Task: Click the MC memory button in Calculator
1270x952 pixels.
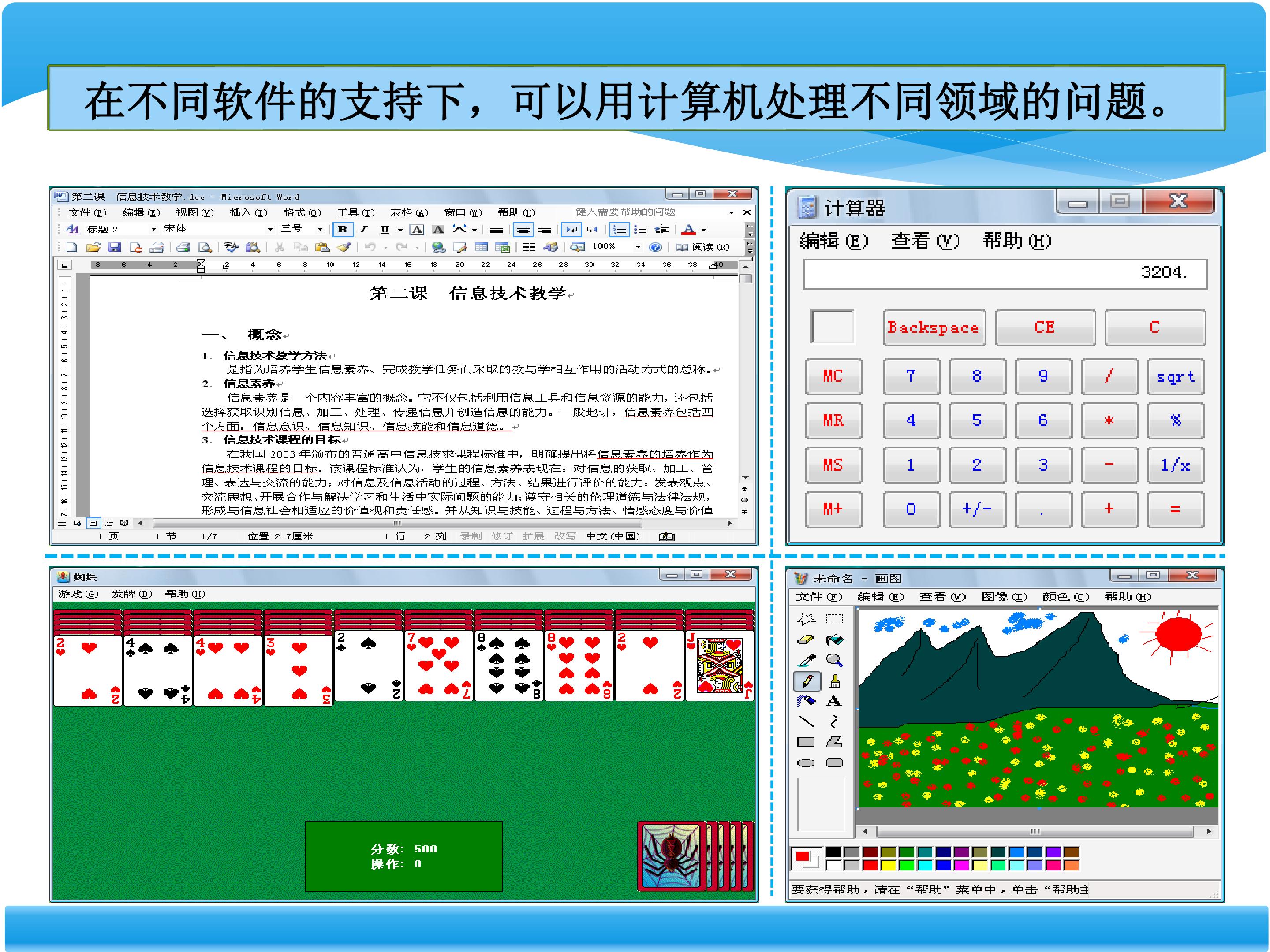Action: coord(833,376)
